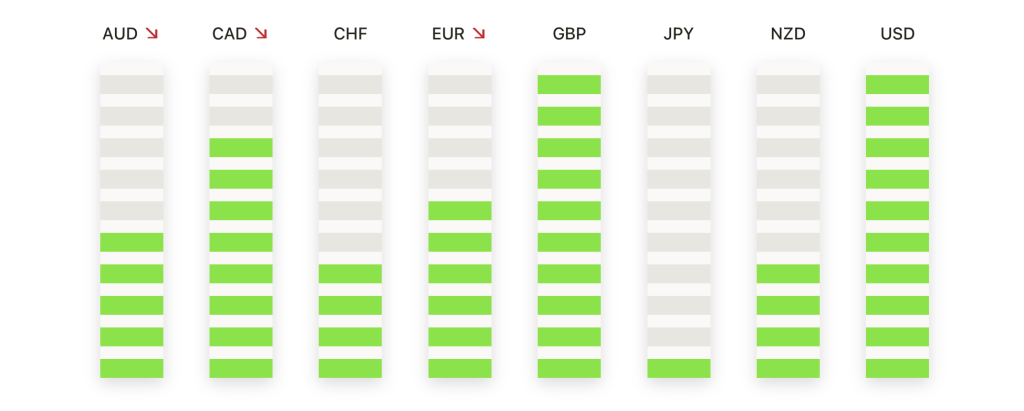1024x411 pixels.
Task: Open the EUR currency header
Action: [448, 34]
